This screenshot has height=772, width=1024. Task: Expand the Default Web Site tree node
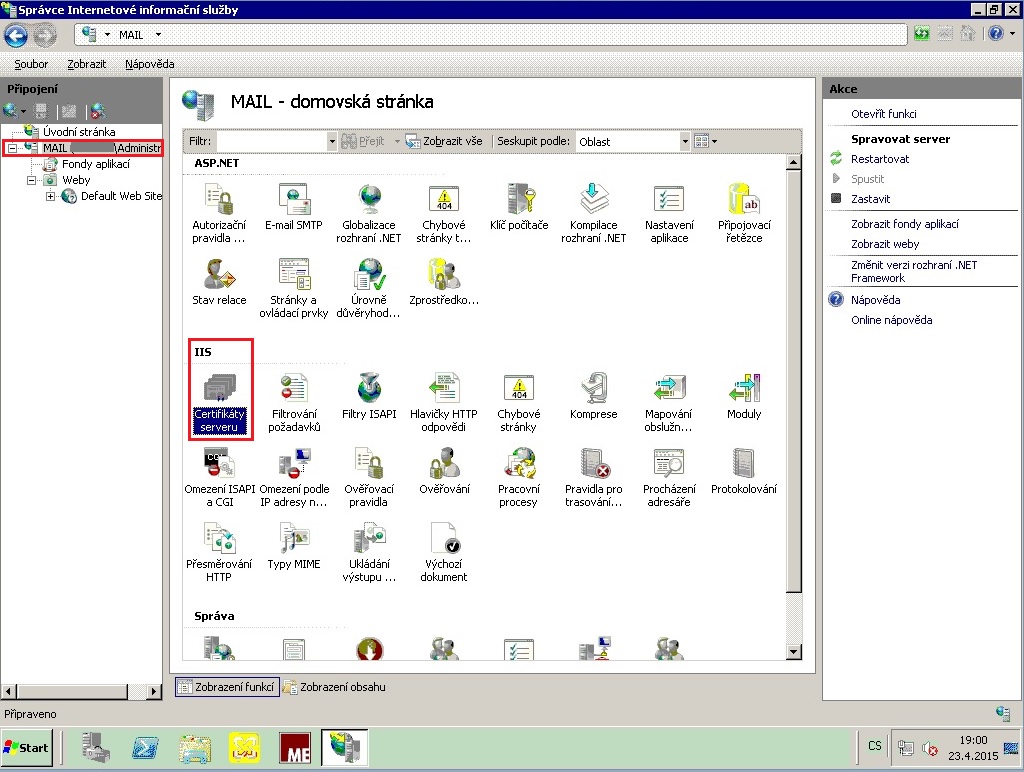point(51,196)
